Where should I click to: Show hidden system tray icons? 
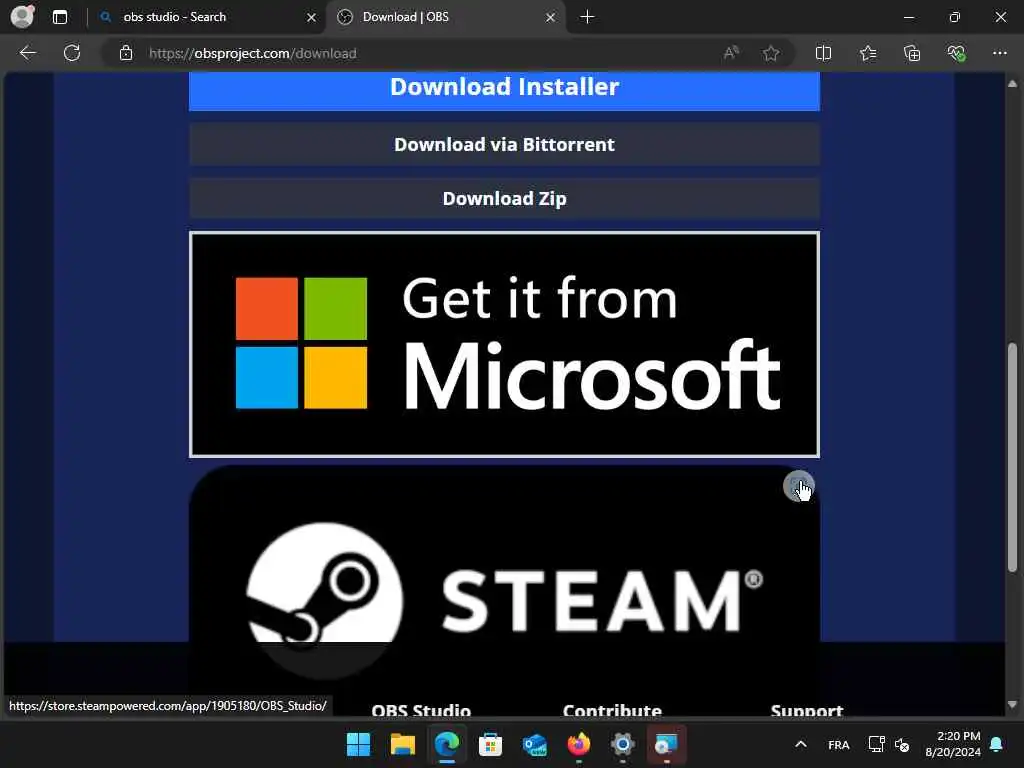tap(801, 744)
